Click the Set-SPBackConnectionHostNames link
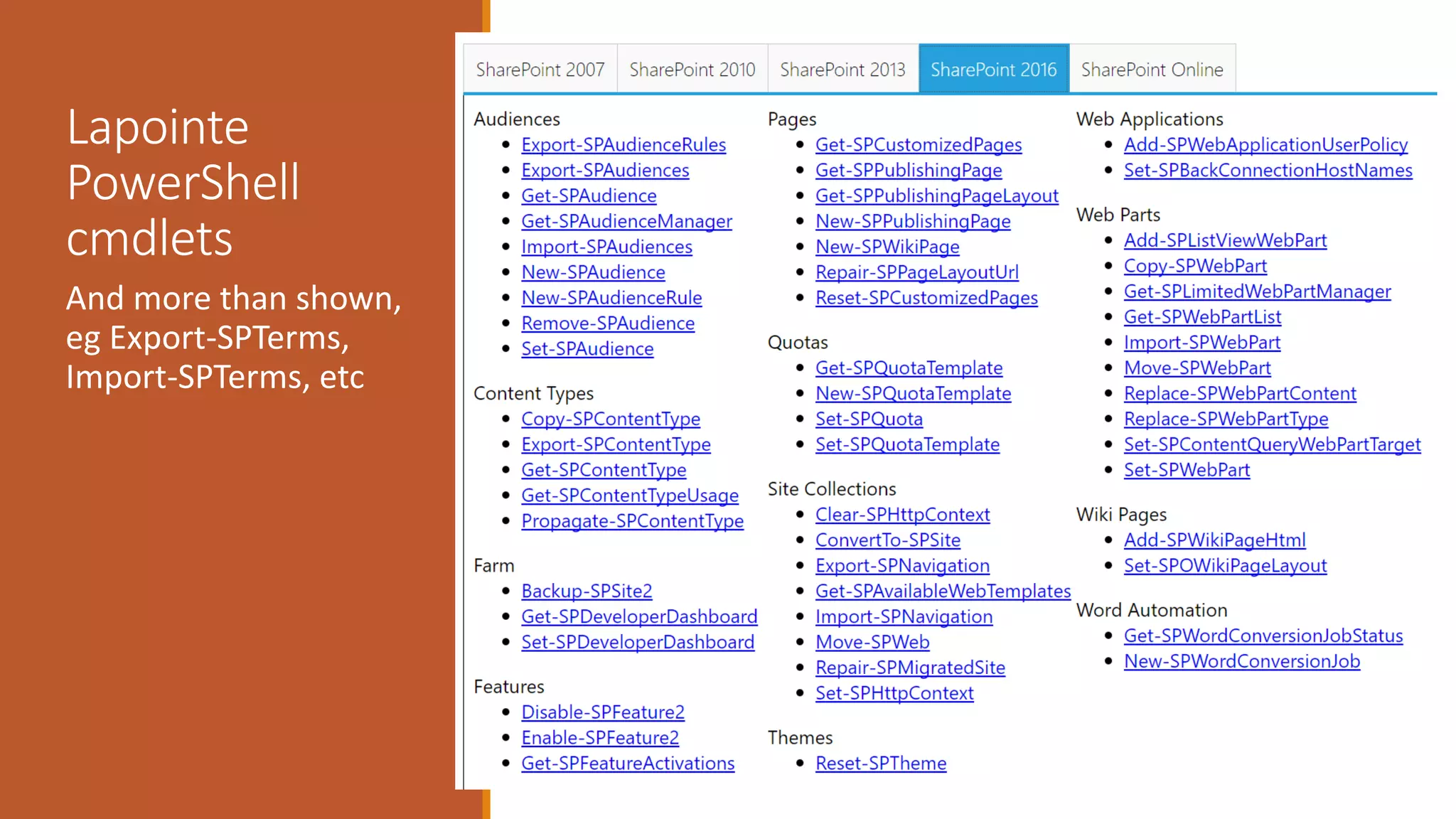Image resolution: width=1456 pixels, height=819 pixels. click(1268, 171)
